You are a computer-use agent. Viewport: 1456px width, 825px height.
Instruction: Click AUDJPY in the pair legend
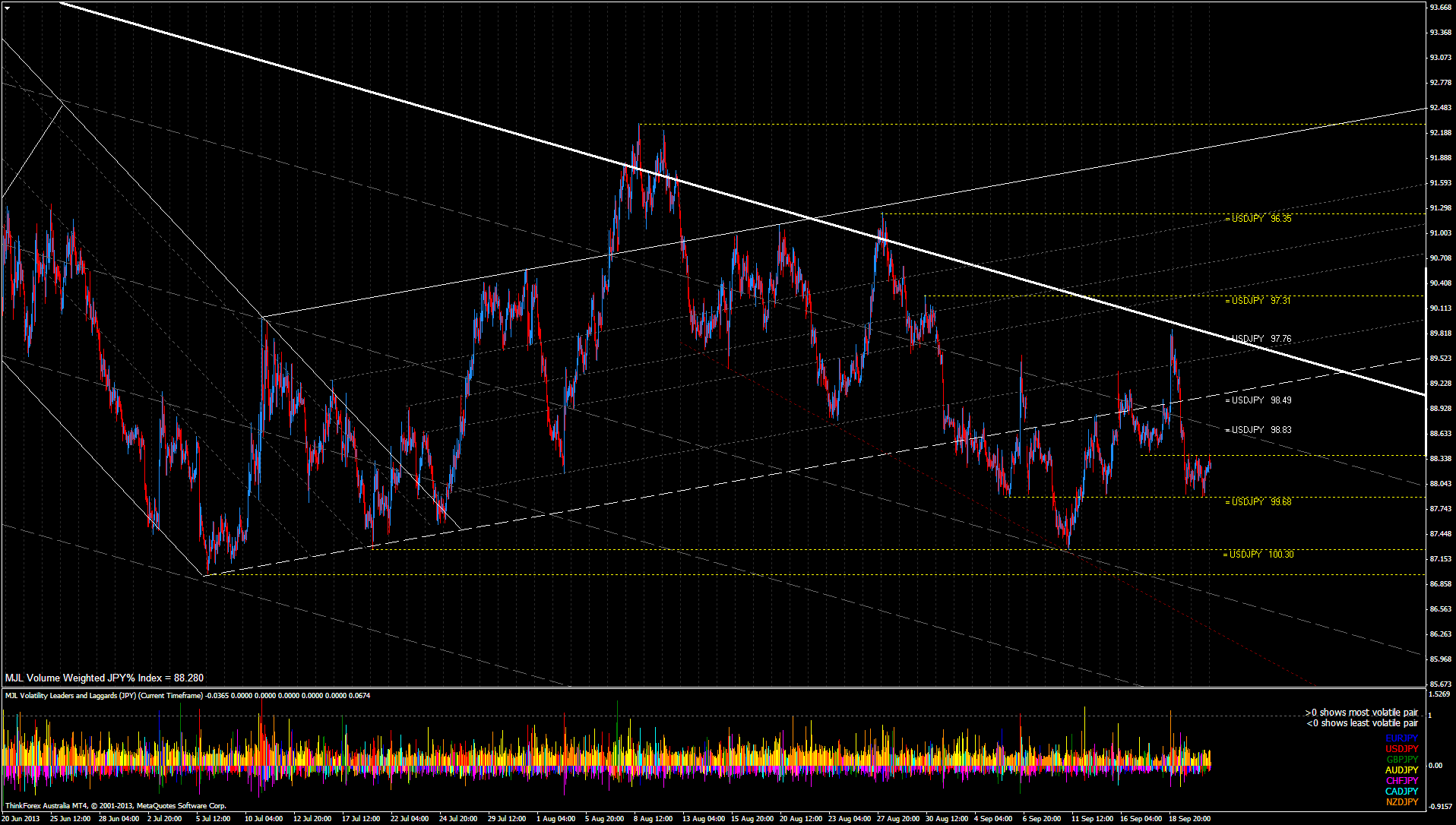click(x=1401, y=770)
